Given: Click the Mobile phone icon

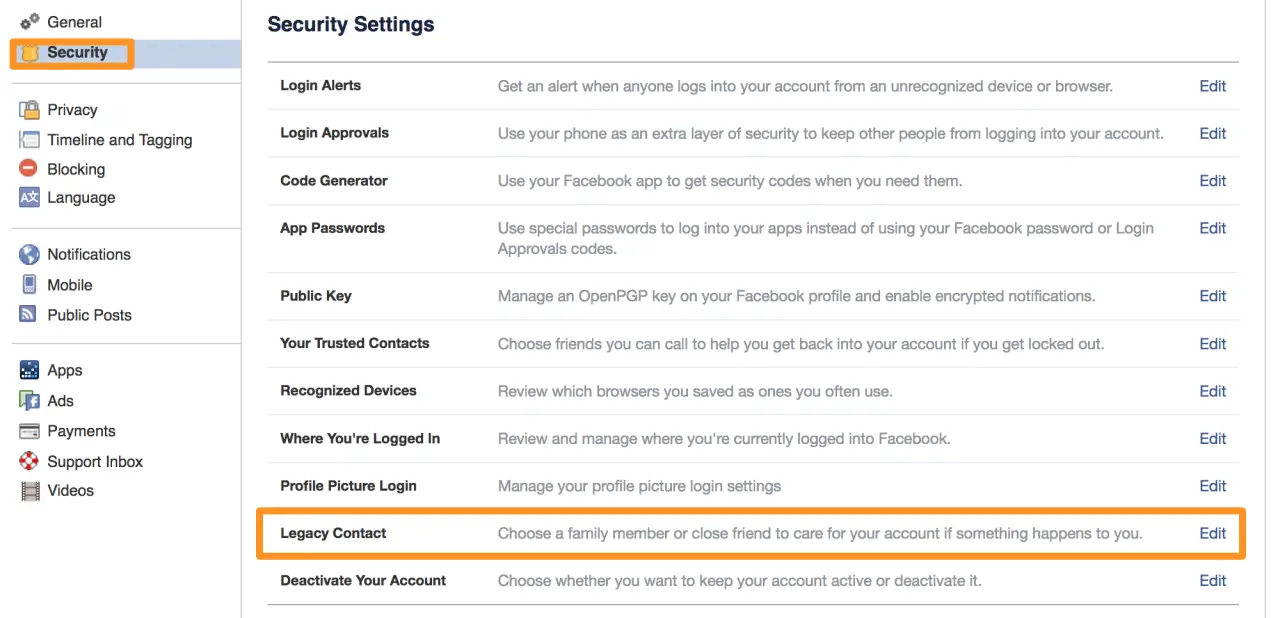Looking at the screenshot, I should pos(30,285).
